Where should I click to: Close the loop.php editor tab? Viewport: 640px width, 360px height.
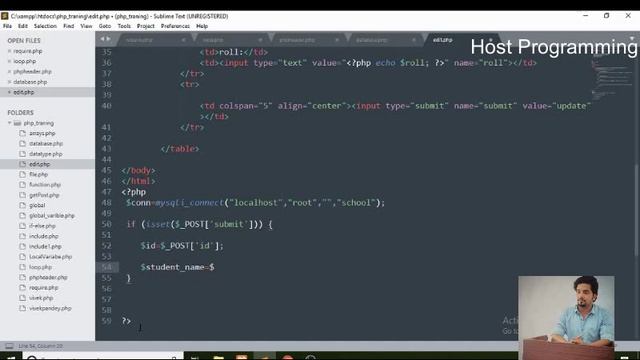click(260, 40)
